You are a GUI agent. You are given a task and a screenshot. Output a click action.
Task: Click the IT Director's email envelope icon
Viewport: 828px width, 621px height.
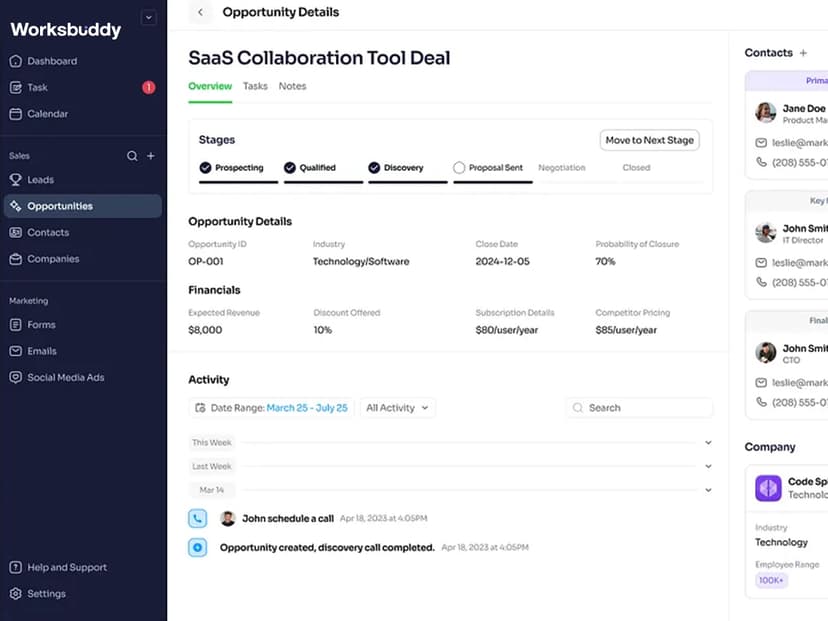(761, 262)
